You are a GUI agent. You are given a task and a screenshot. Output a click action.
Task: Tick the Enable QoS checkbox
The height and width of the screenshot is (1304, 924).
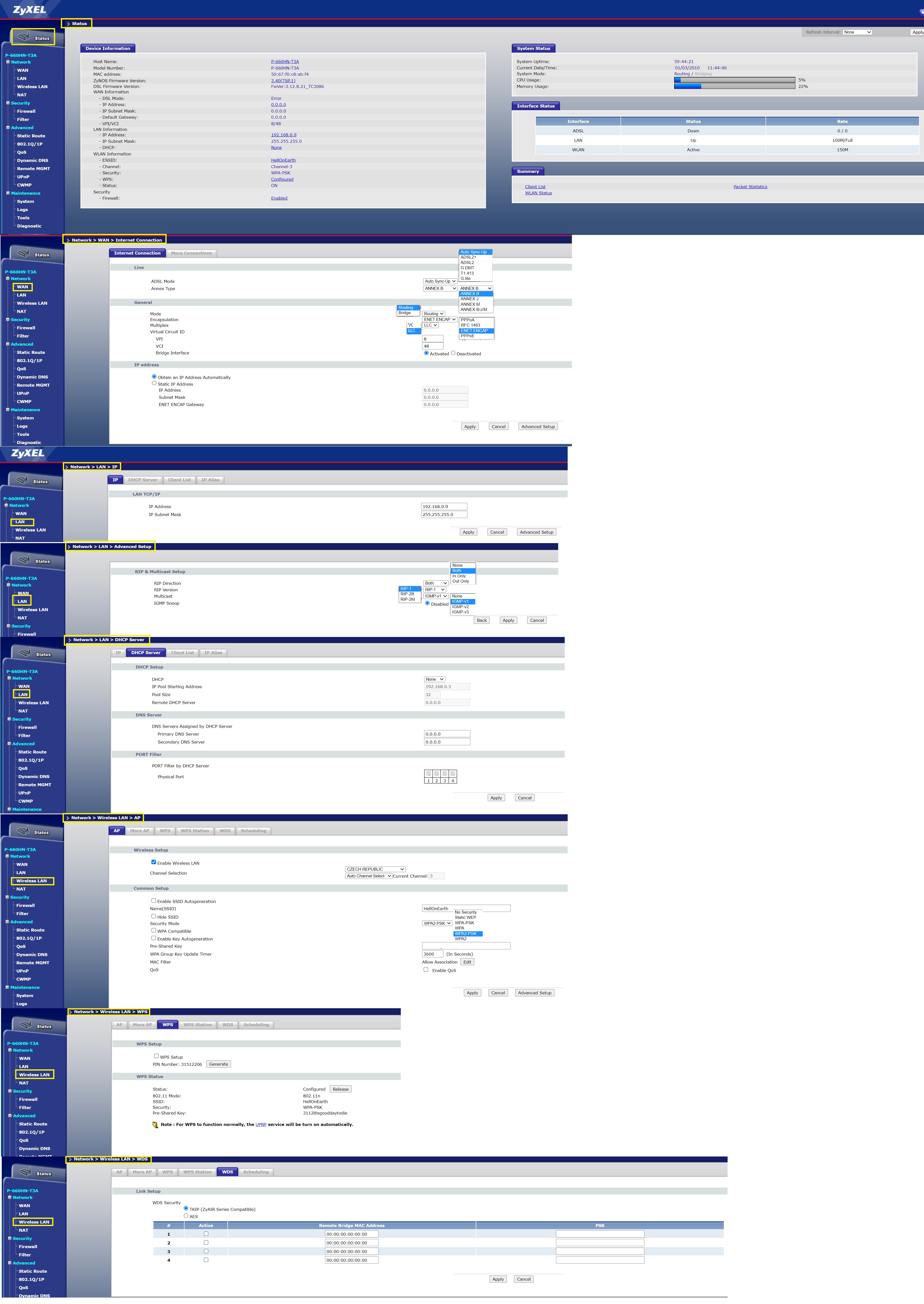coord(426,969)
